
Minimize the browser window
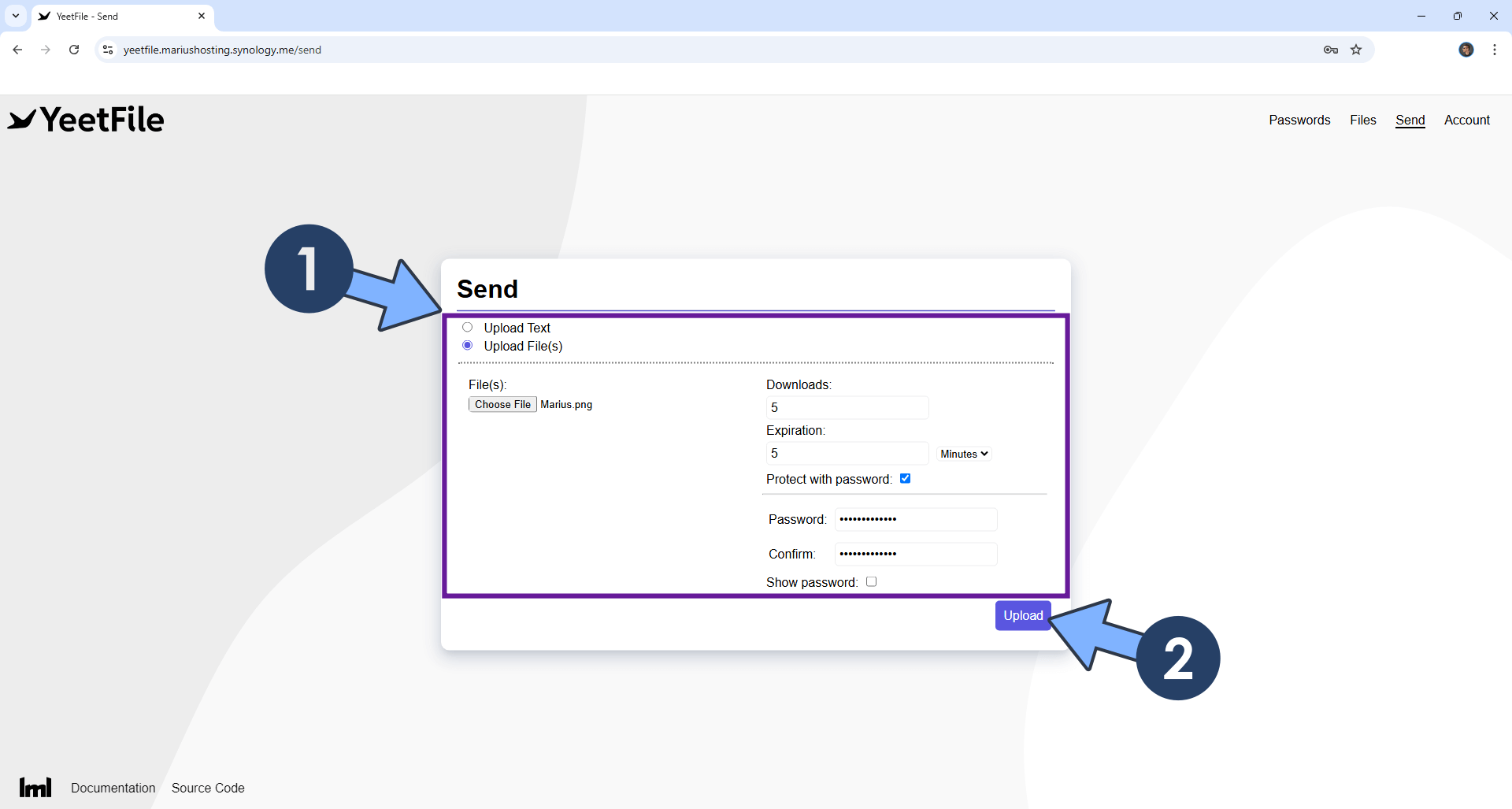pos(1421,16)
